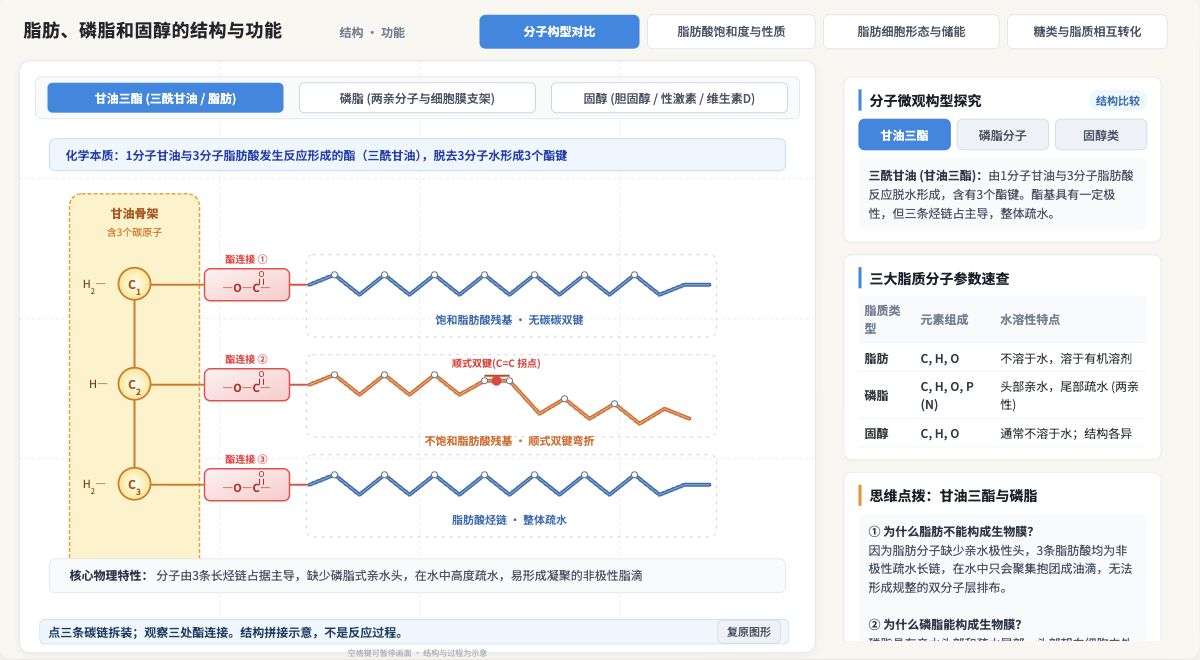Click table cell C, H, O, P (N)
The width and height of the screenshot is (1200, 660).
pyautogui.click(x=947, y=396)
